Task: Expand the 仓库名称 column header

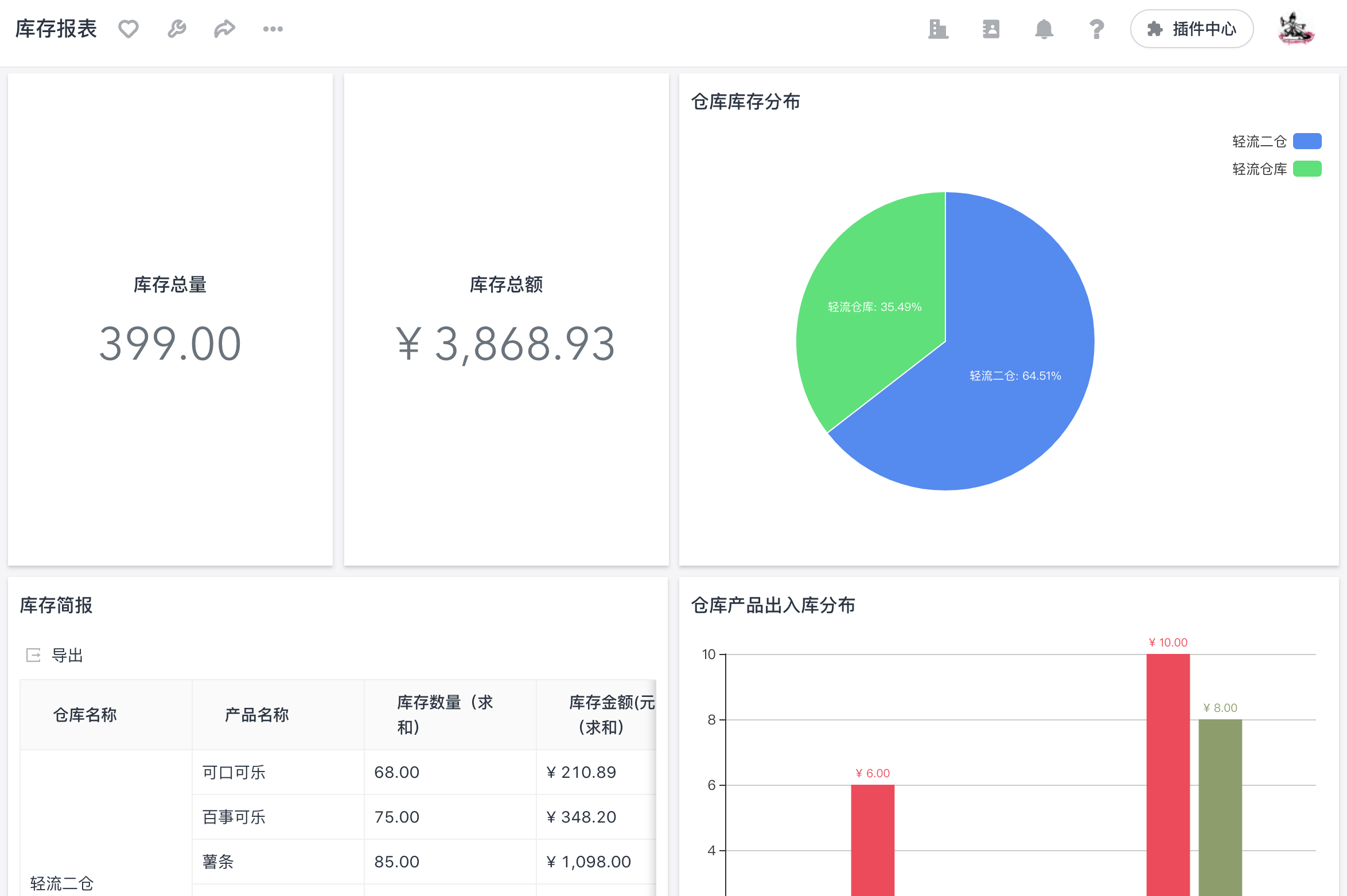Action: click(x=85, y=714)
